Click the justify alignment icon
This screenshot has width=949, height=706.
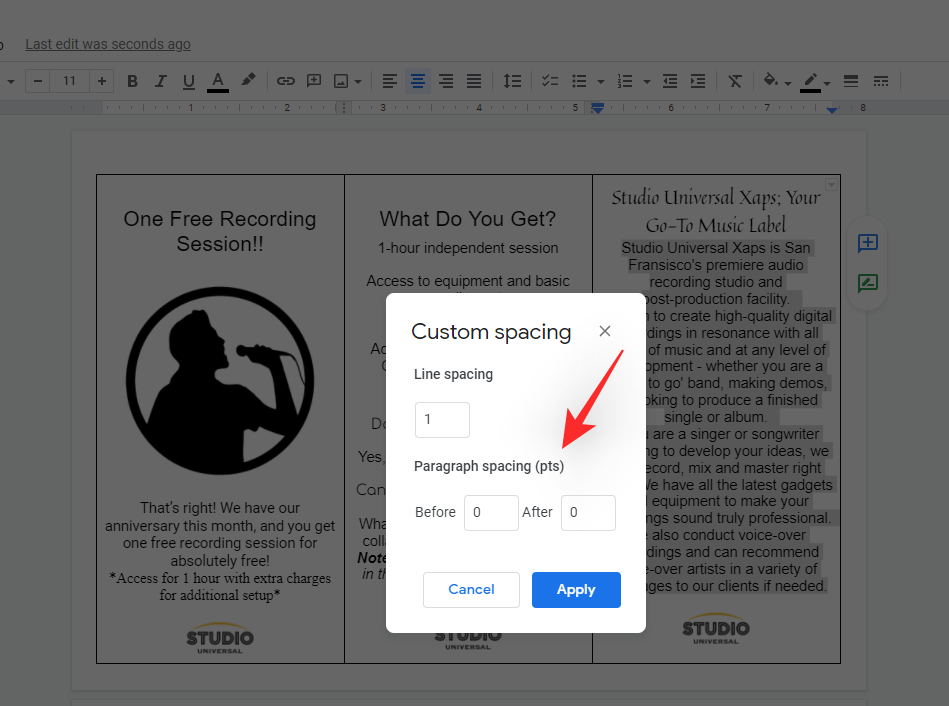tap(474, 81)
